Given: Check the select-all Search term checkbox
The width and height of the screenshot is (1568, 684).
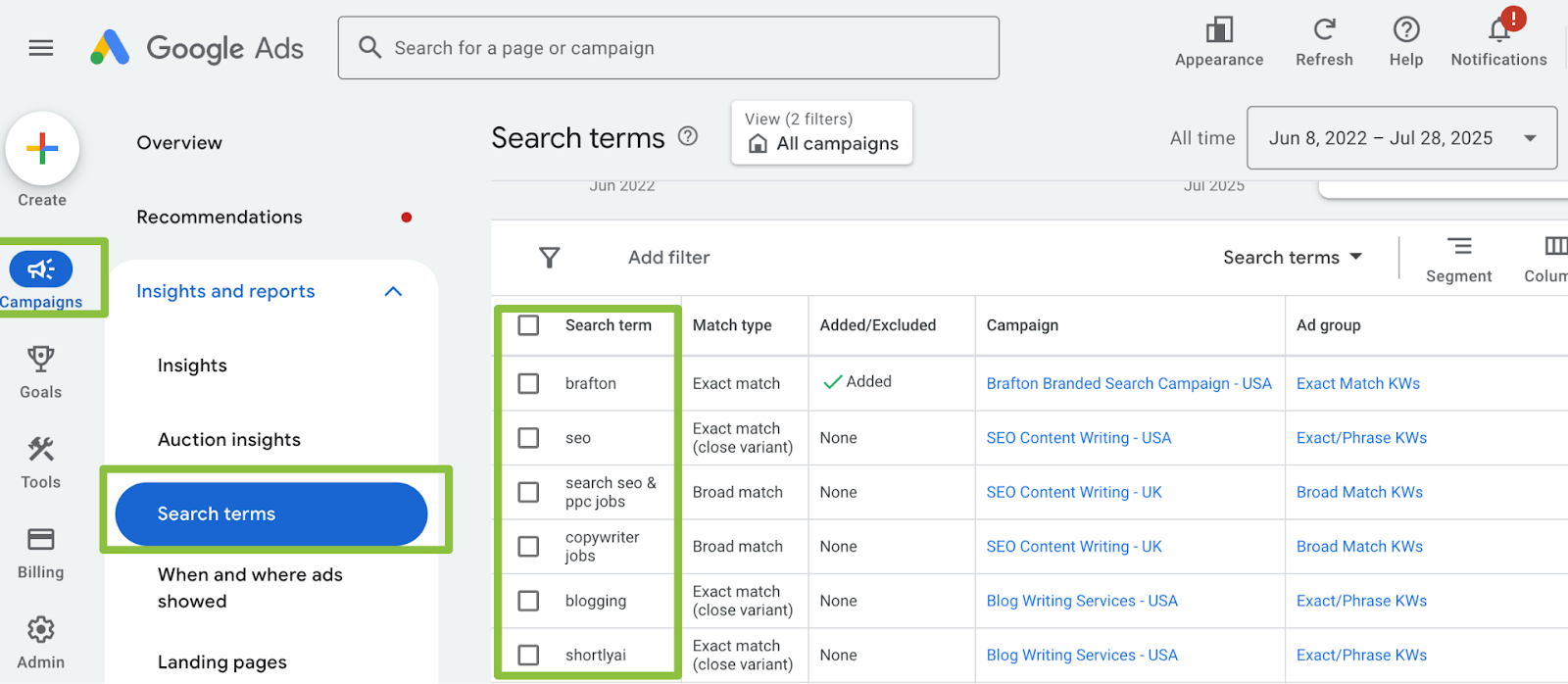Looking at the screenshot, I should tap(528, 325).
